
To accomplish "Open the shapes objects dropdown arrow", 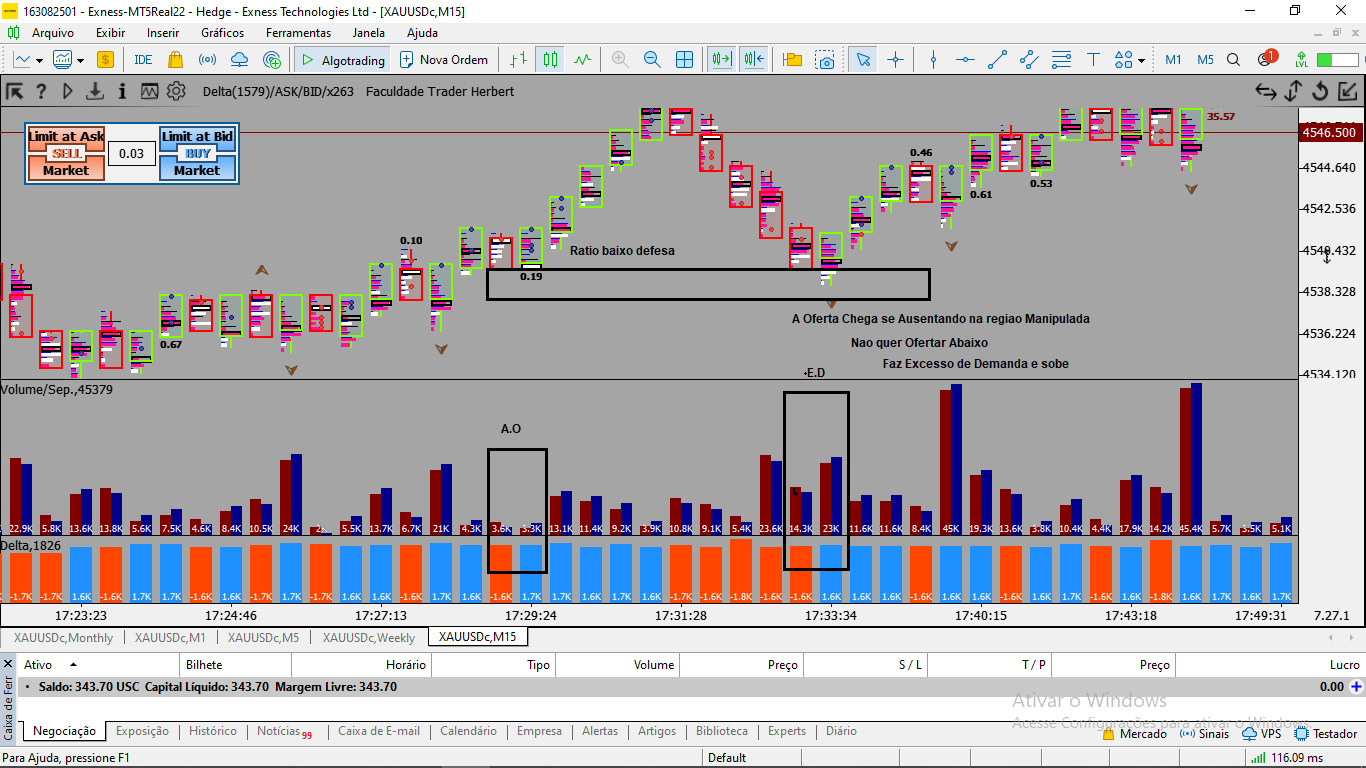I will click(x=1141, y=61).
